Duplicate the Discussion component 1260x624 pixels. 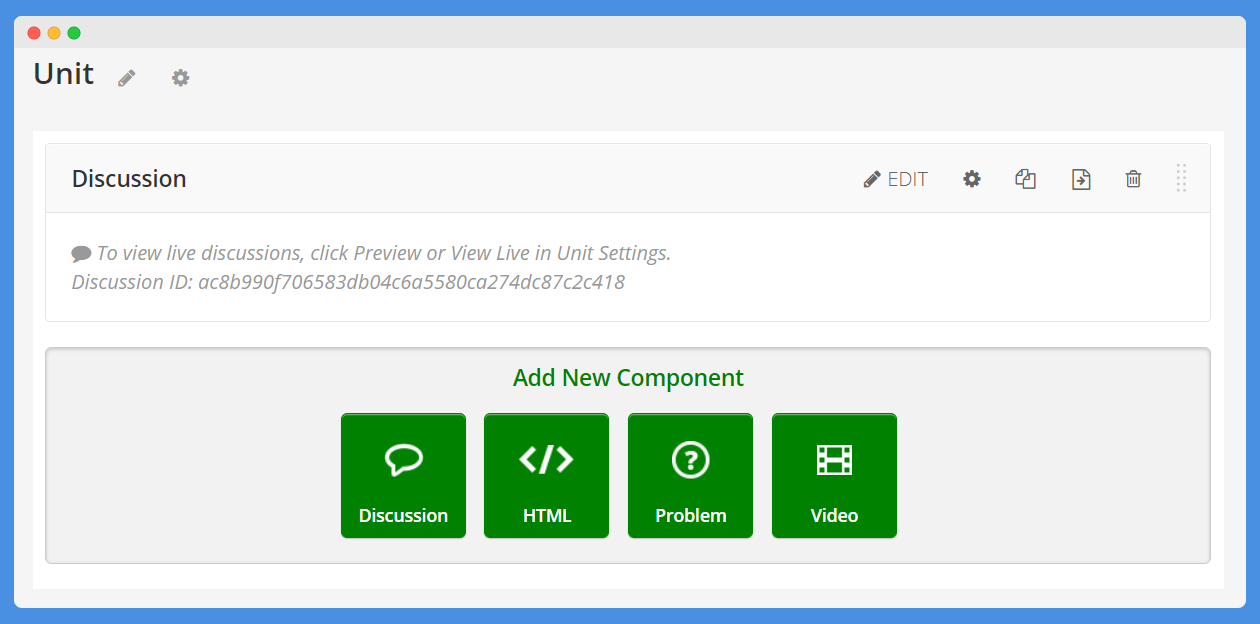1025,179
